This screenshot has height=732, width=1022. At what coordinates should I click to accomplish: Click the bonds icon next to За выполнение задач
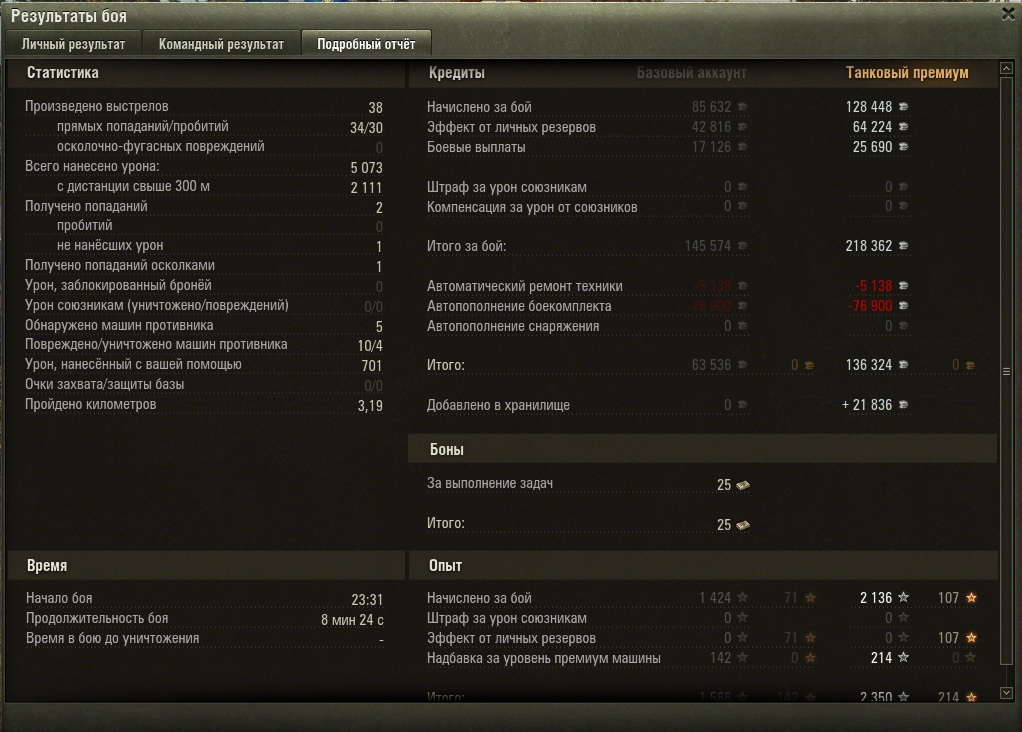point(742,485)
